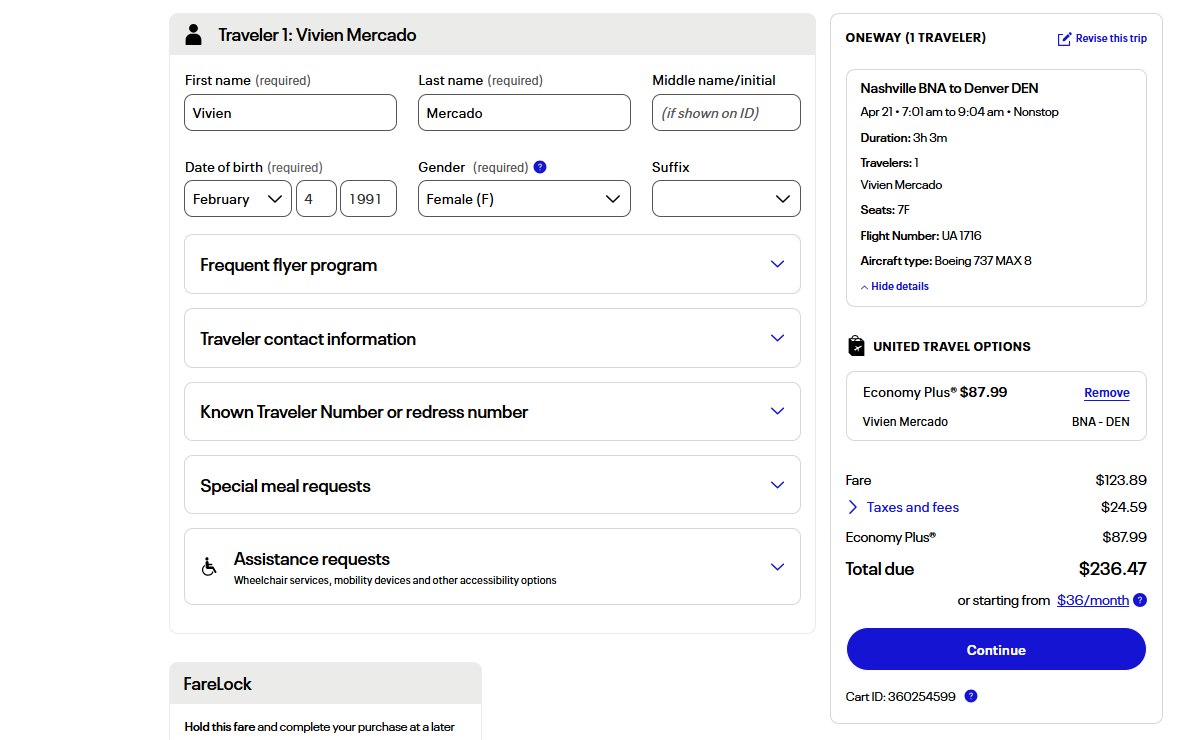Click the monthly payment help icon
The height and width of the screenshot is (740, 1200).
pos(1140,600)
